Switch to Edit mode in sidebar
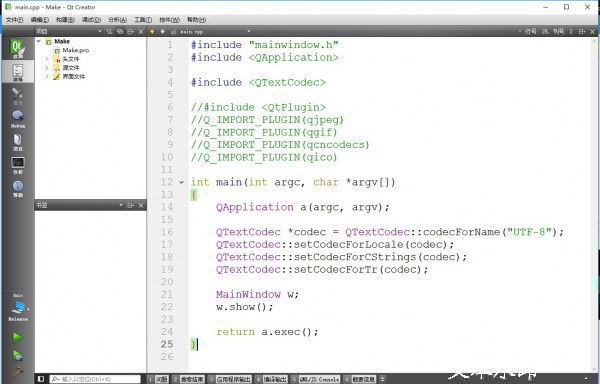This screenshot has height=384, width=600. click(x=18, y=72)
